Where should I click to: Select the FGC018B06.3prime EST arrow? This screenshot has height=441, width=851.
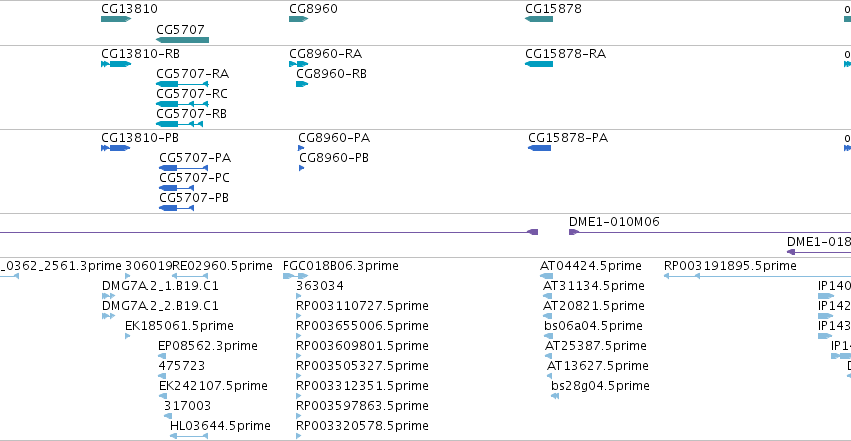point(296,276)
